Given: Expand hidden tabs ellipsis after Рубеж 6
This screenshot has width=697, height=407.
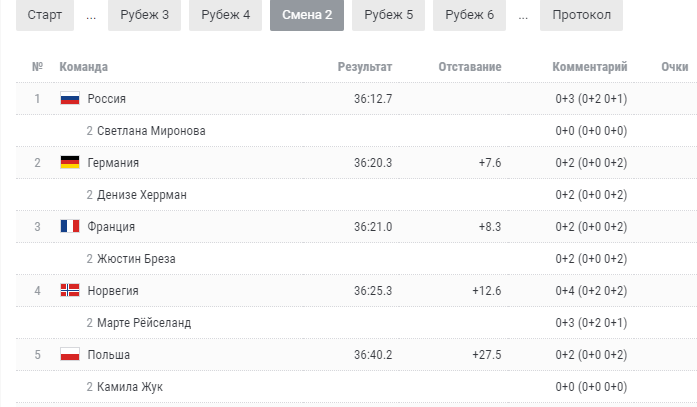Looking at the screenshot, I should click(x=523, y=16).
